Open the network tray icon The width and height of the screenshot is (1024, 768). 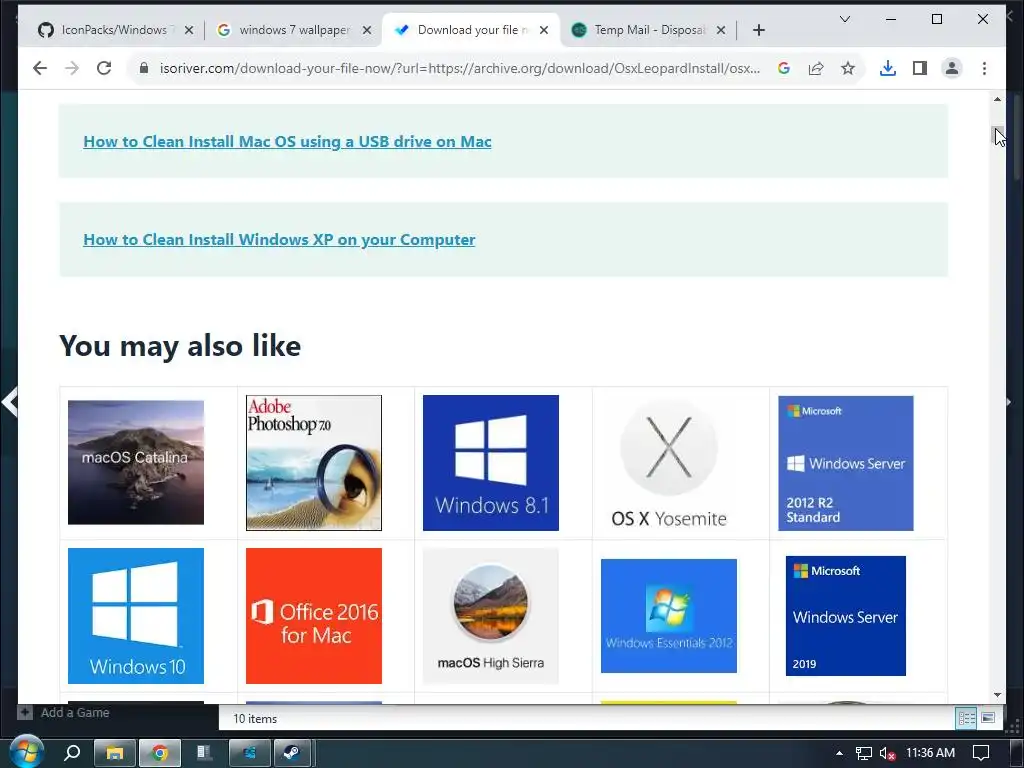(x=863, y=753)
